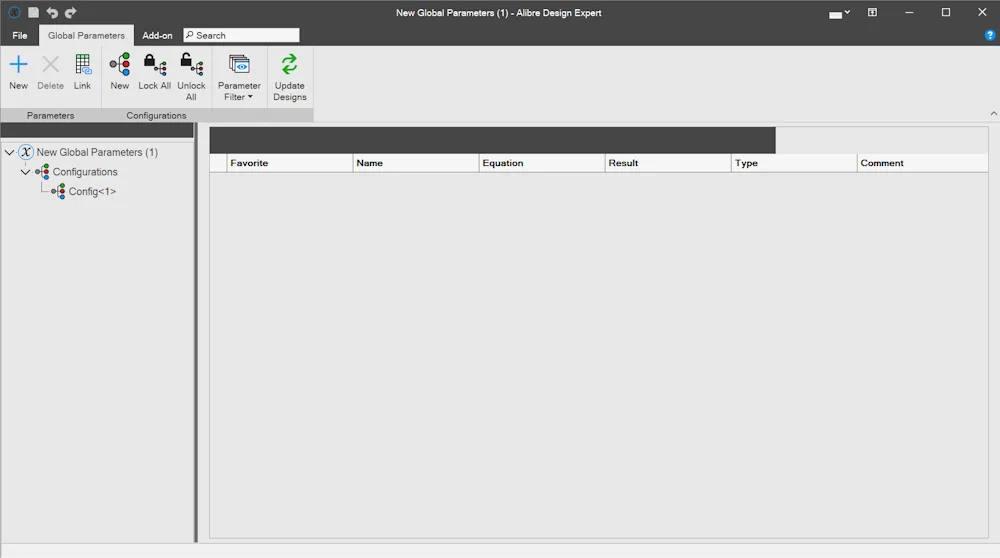The image size is (1000, 558).
Task: Click the Unlock All configurations icon
Action: (x=191, y=64)
